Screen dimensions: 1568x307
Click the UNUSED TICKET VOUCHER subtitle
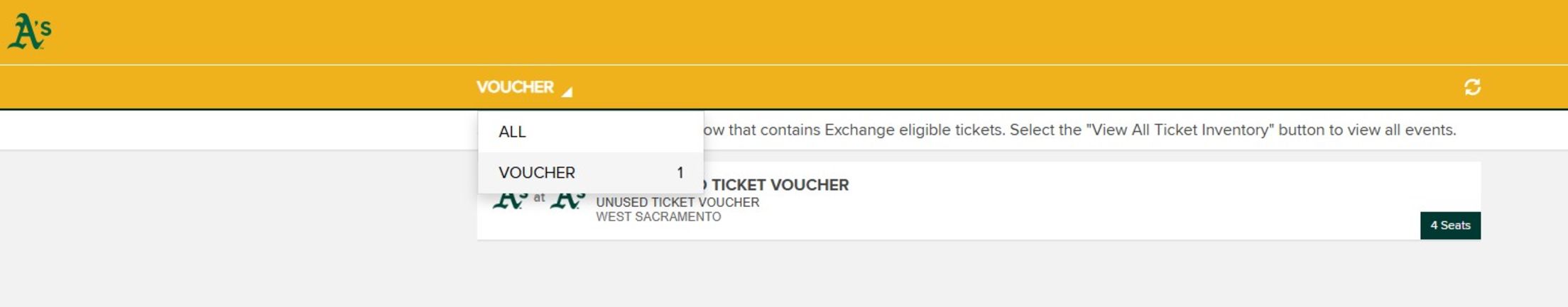[x=677, y=202]
